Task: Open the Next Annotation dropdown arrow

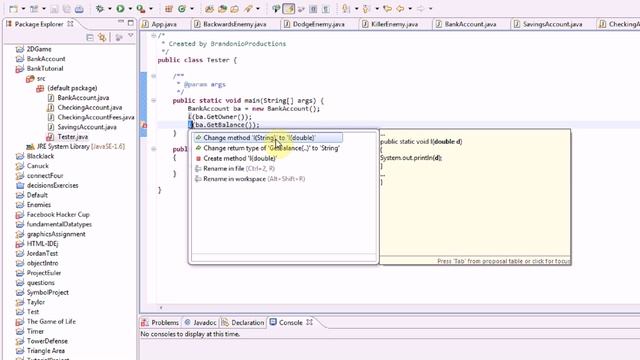Action: 356,9
